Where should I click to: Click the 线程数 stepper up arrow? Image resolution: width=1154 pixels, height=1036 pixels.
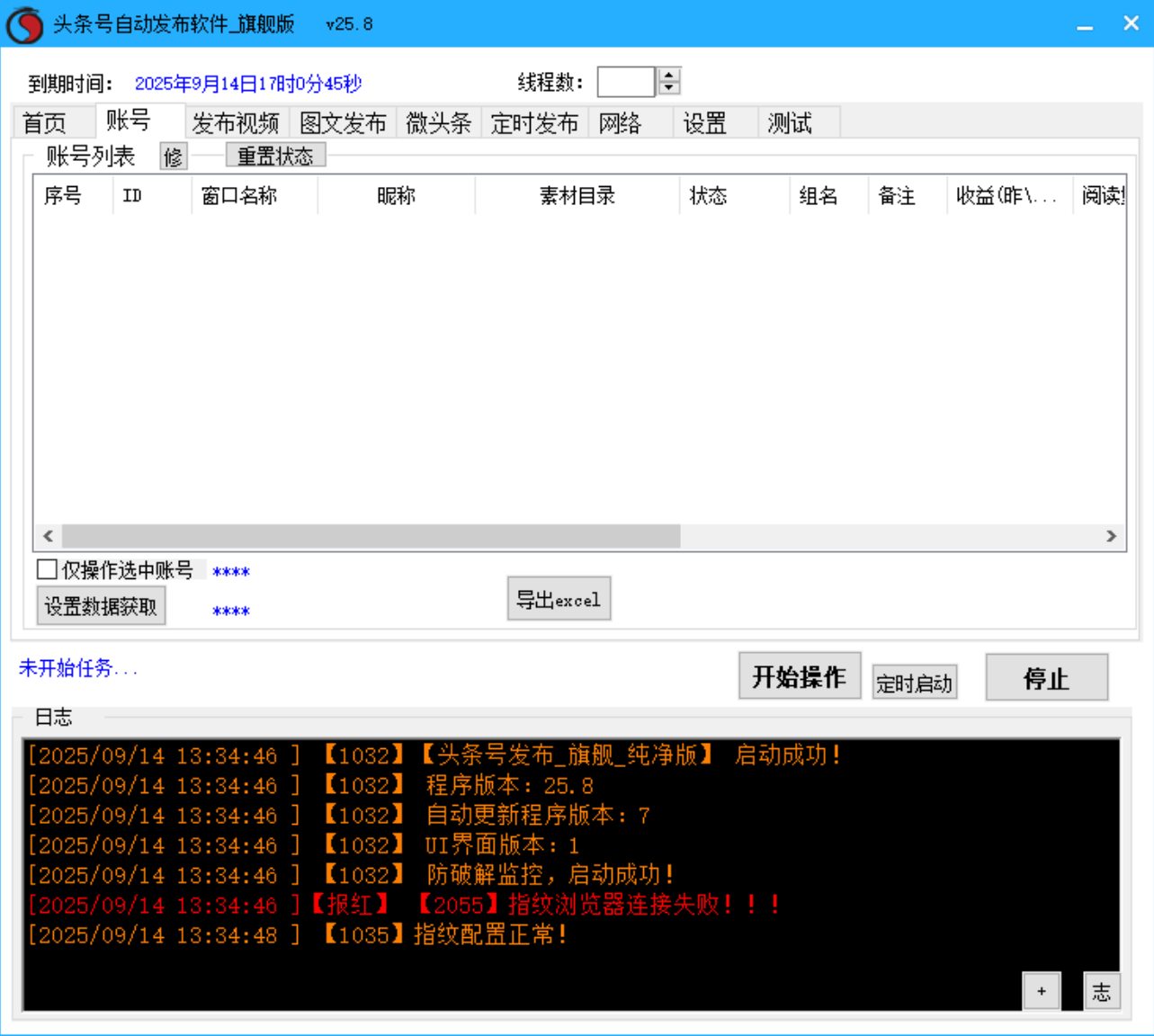pyautogui.click(x=667, y=75)
